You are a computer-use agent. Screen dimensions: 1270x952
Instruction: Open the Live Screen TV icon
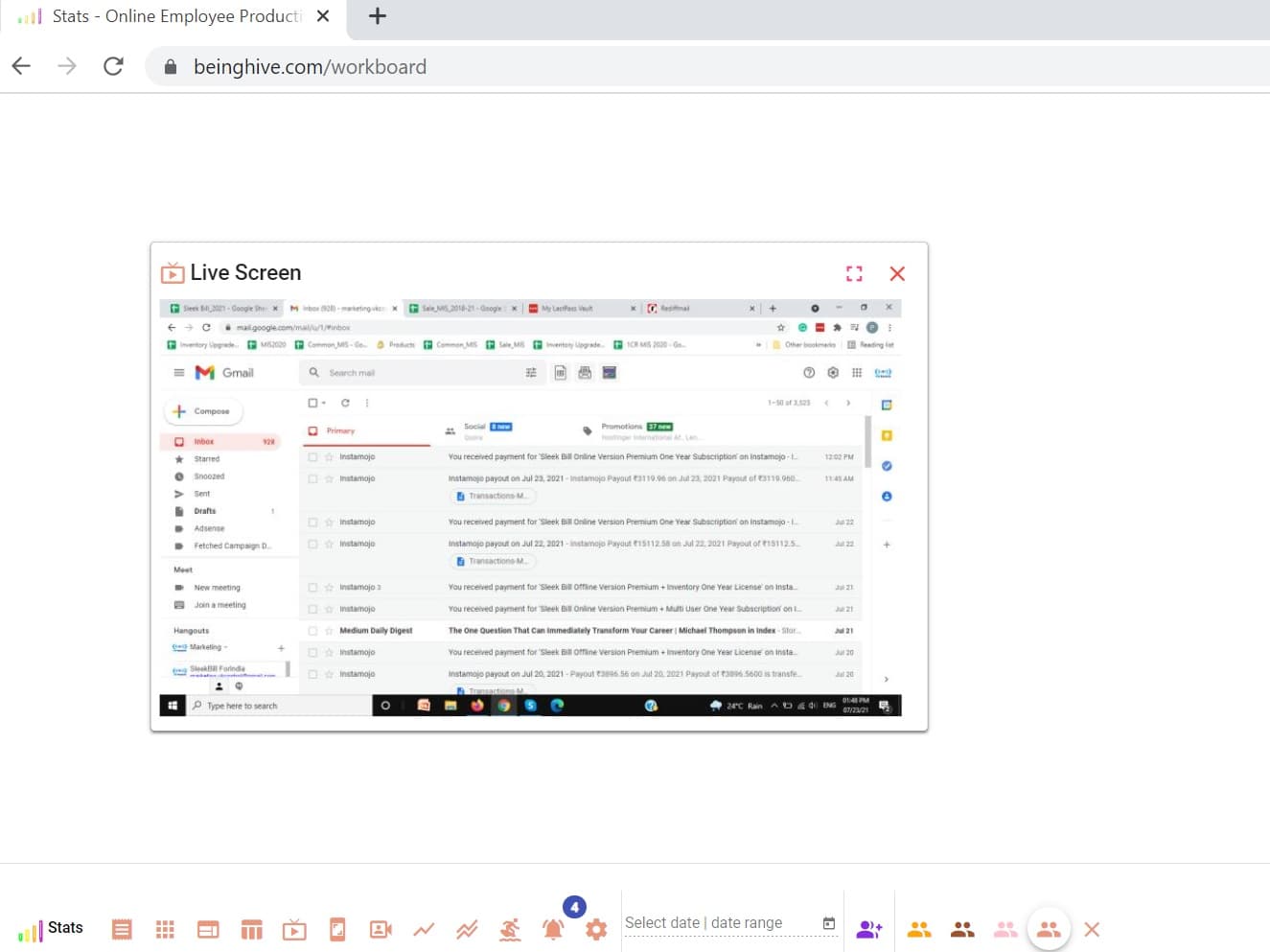click(294, 929)
